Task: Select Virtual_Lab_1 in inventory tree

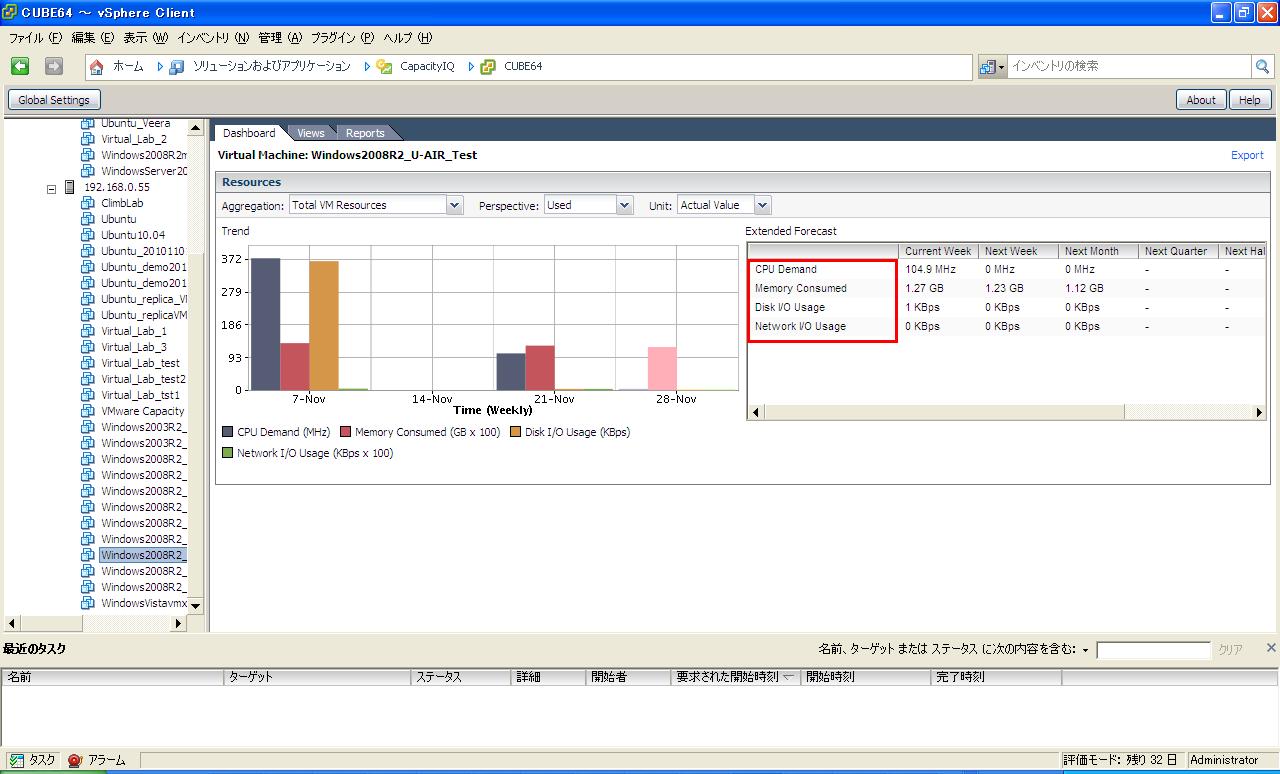Action: click(x=134, y=331)
